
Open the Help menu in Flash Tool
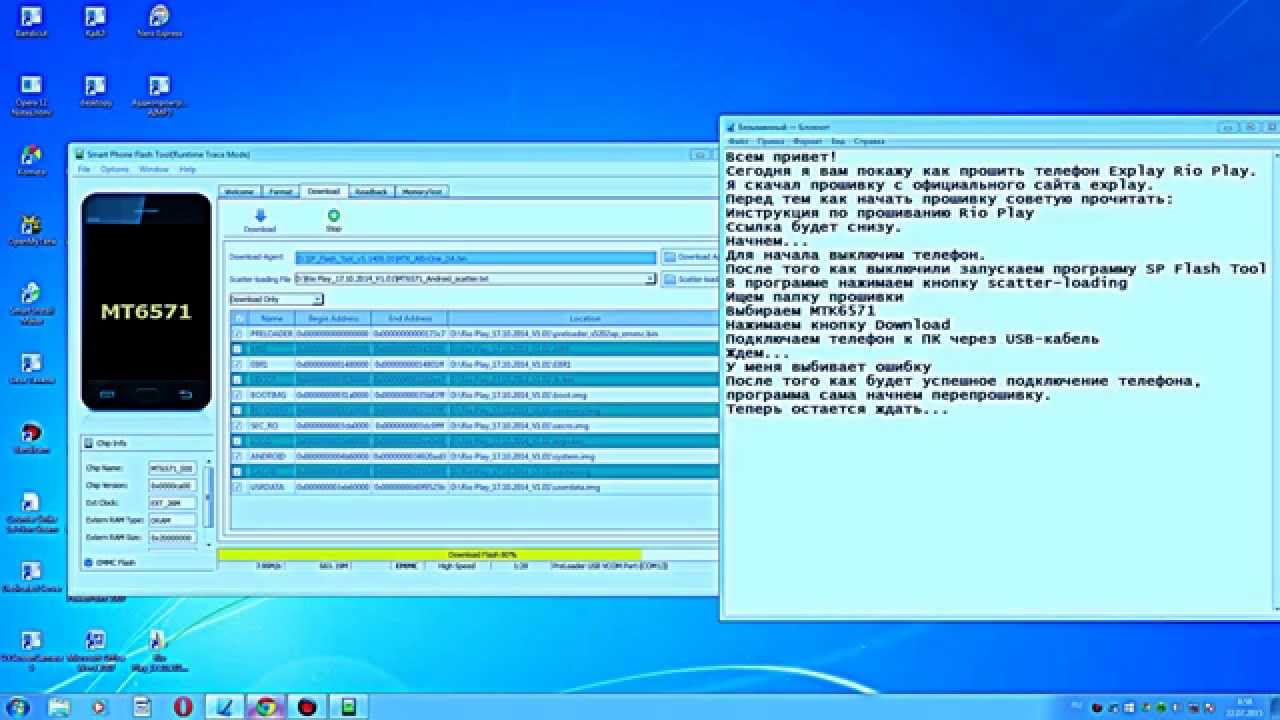coord(187,169)
